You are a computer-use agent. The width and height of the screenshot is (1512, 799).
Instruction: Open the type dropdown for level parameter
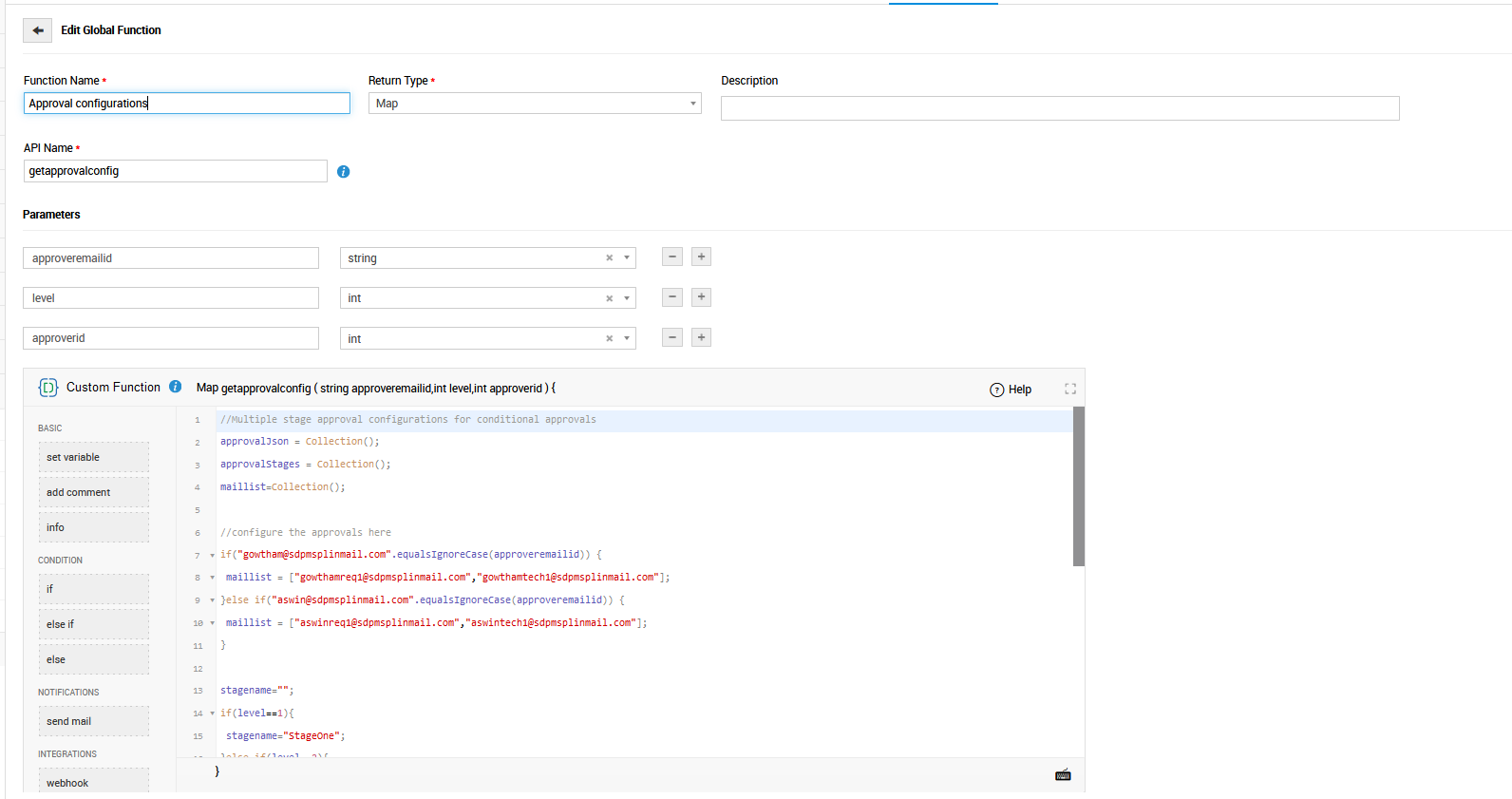(627, 298)
